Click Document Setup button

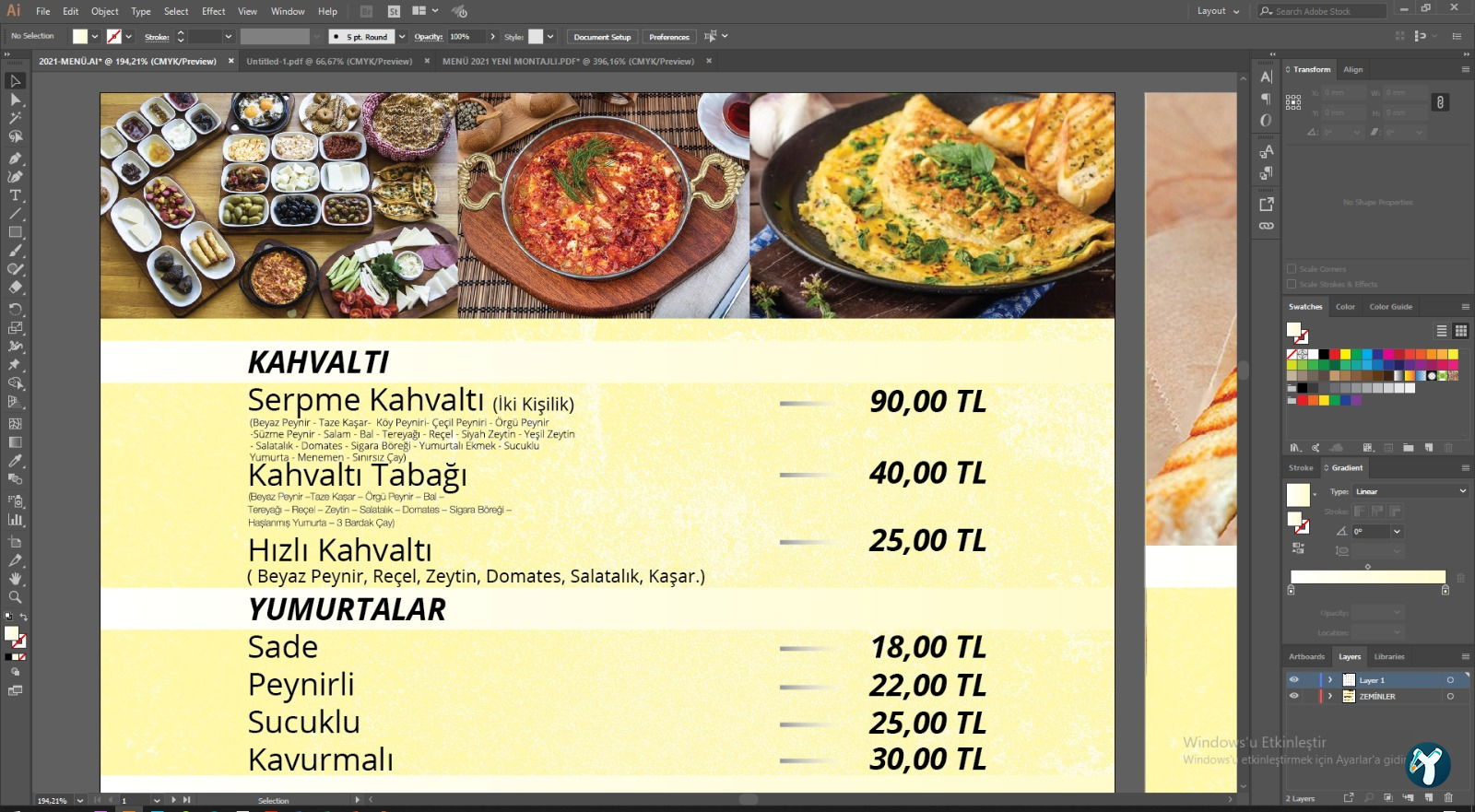[602, 37]
